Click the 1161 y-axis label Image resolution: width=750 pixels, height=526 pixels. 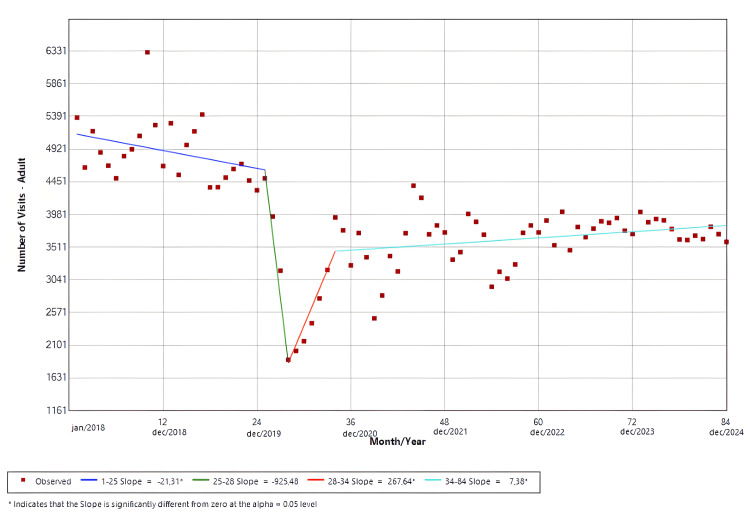tap(55, 410)
